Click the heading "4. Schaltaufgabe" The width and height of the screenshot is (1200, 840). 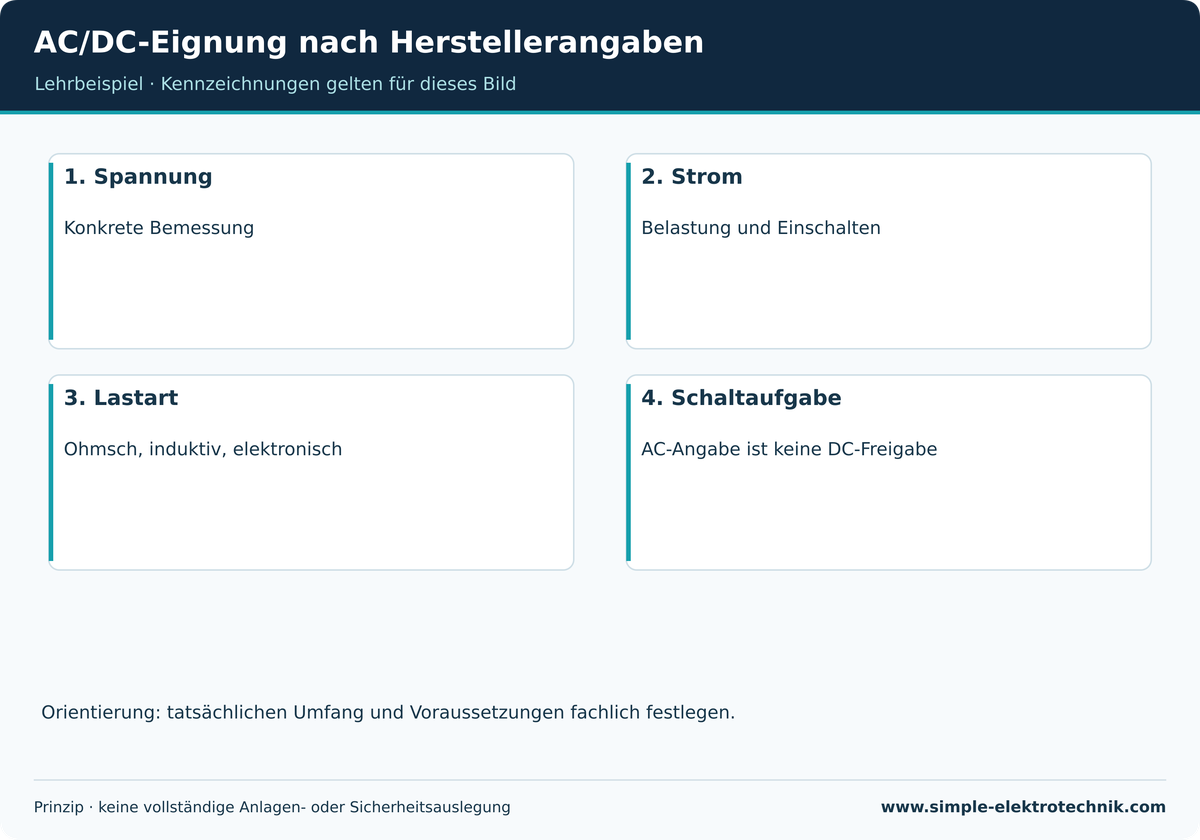(x=741, y=398)
